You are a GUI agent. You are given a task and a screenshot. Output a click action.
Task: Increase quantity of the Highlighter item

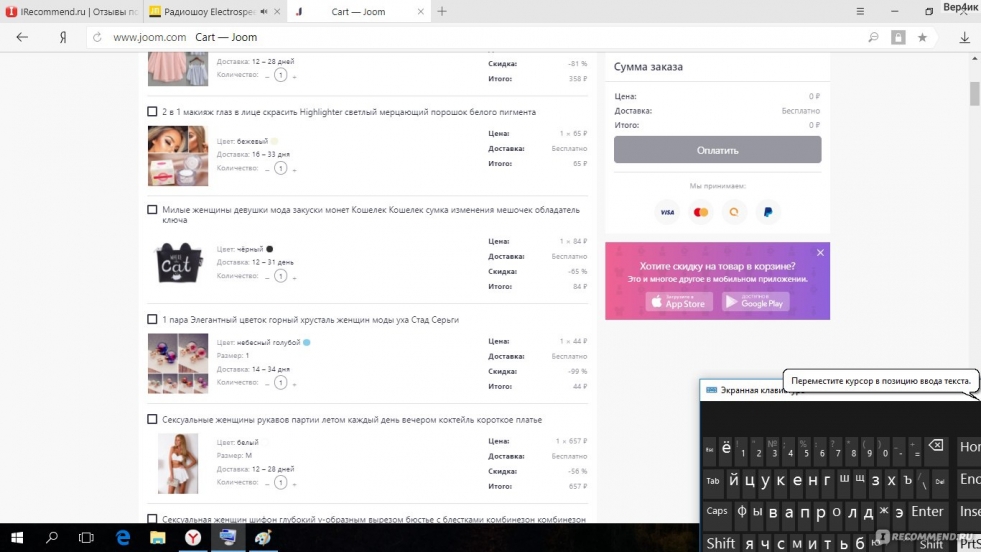coord(294,169)
